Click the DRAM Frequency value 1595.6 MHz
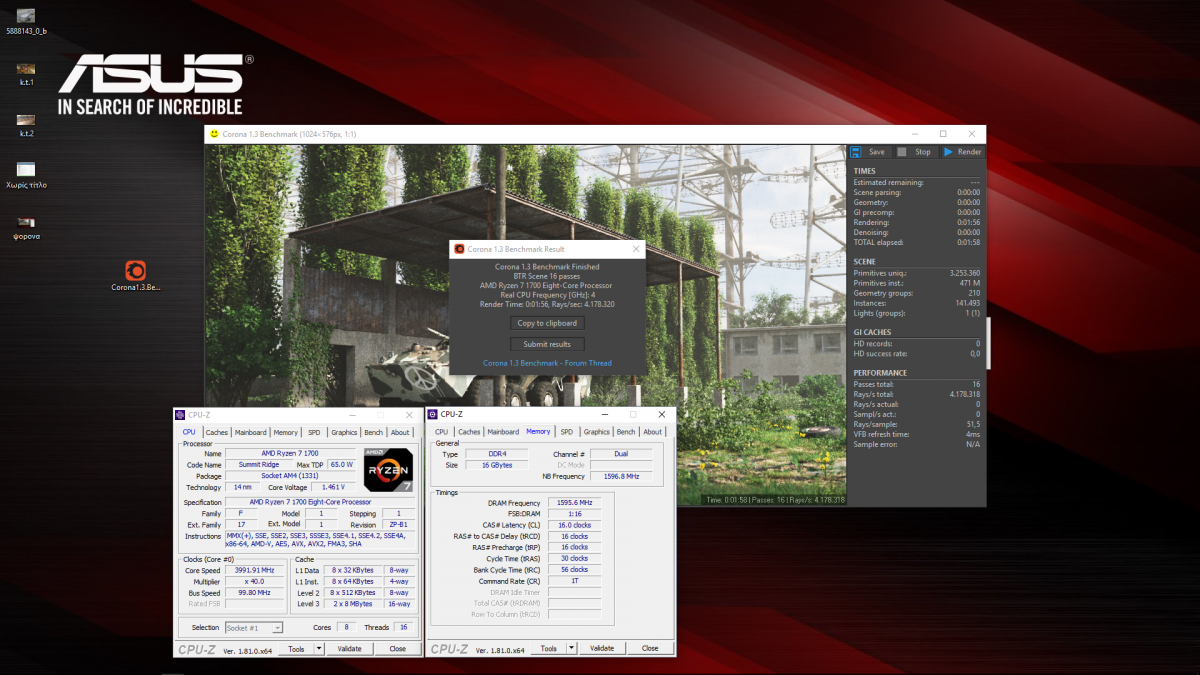Viewport: 1200px width, 675px height. (574, 503)
